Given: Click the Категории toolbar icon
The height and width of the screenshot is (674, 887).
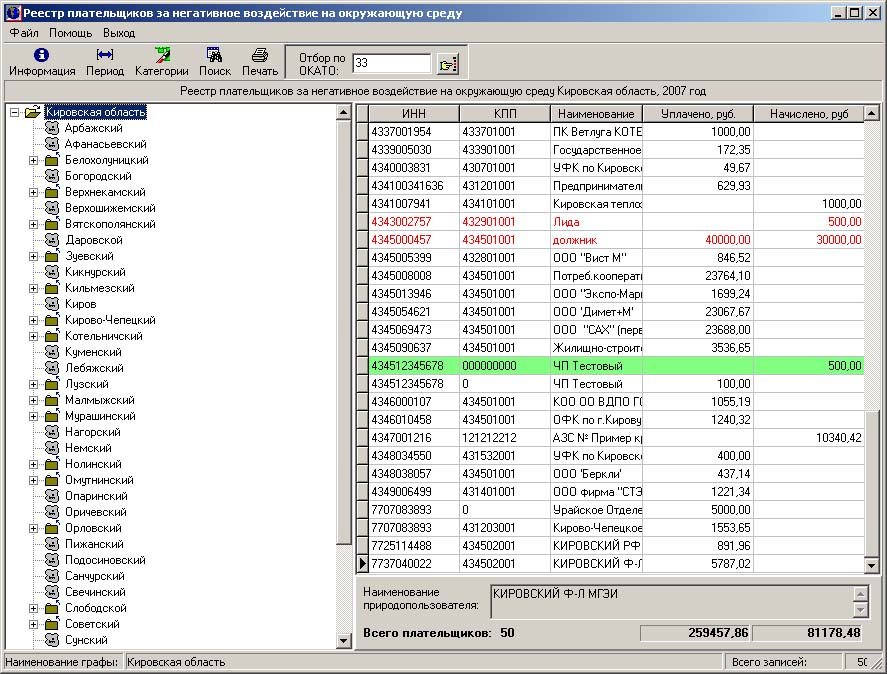Looking at the screenshot, I should [x=162, y=61].
